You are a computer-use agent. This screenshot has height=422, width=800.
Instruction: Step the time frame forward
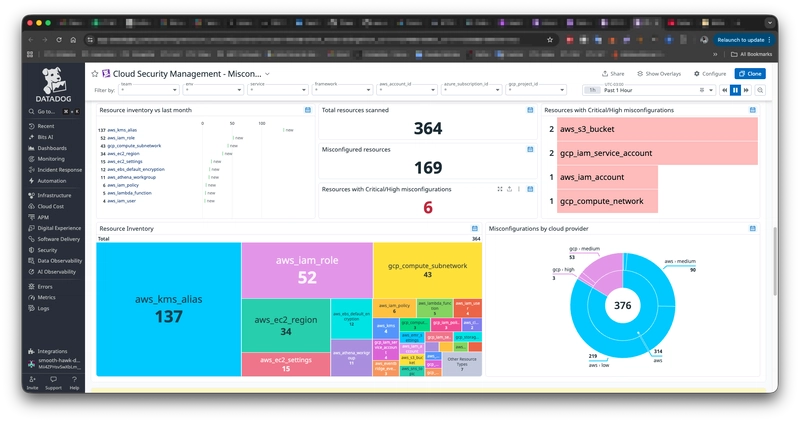point(746,90)
